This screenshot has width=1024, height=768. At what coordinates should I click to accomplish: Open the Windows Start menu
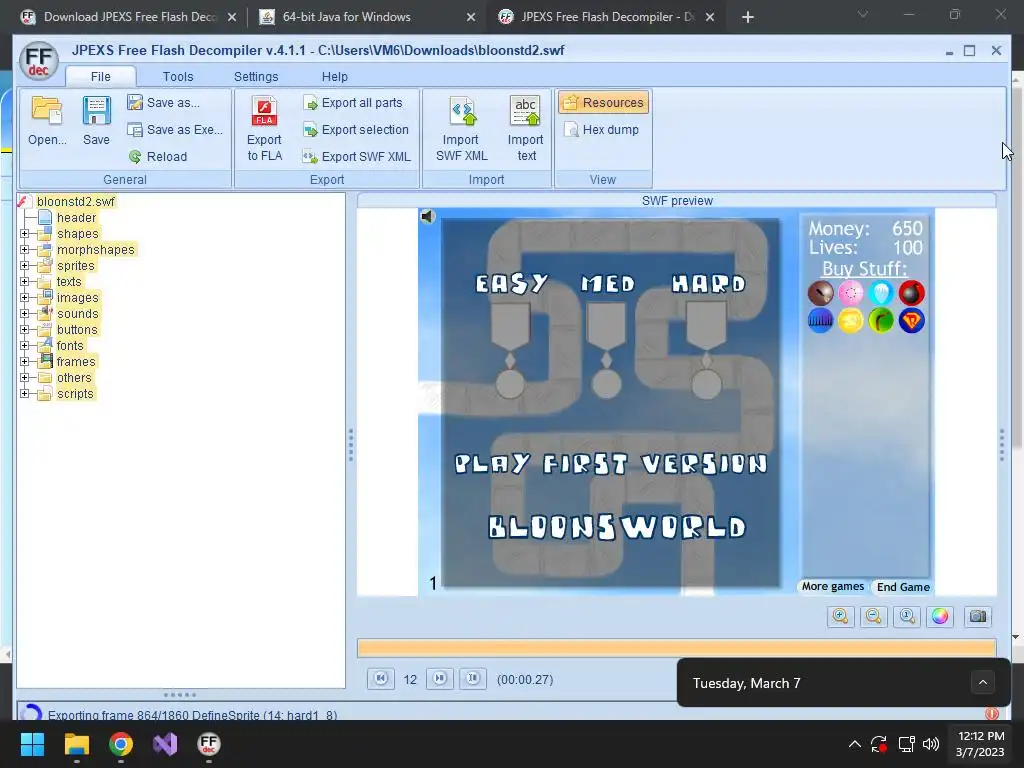[32, 744]
